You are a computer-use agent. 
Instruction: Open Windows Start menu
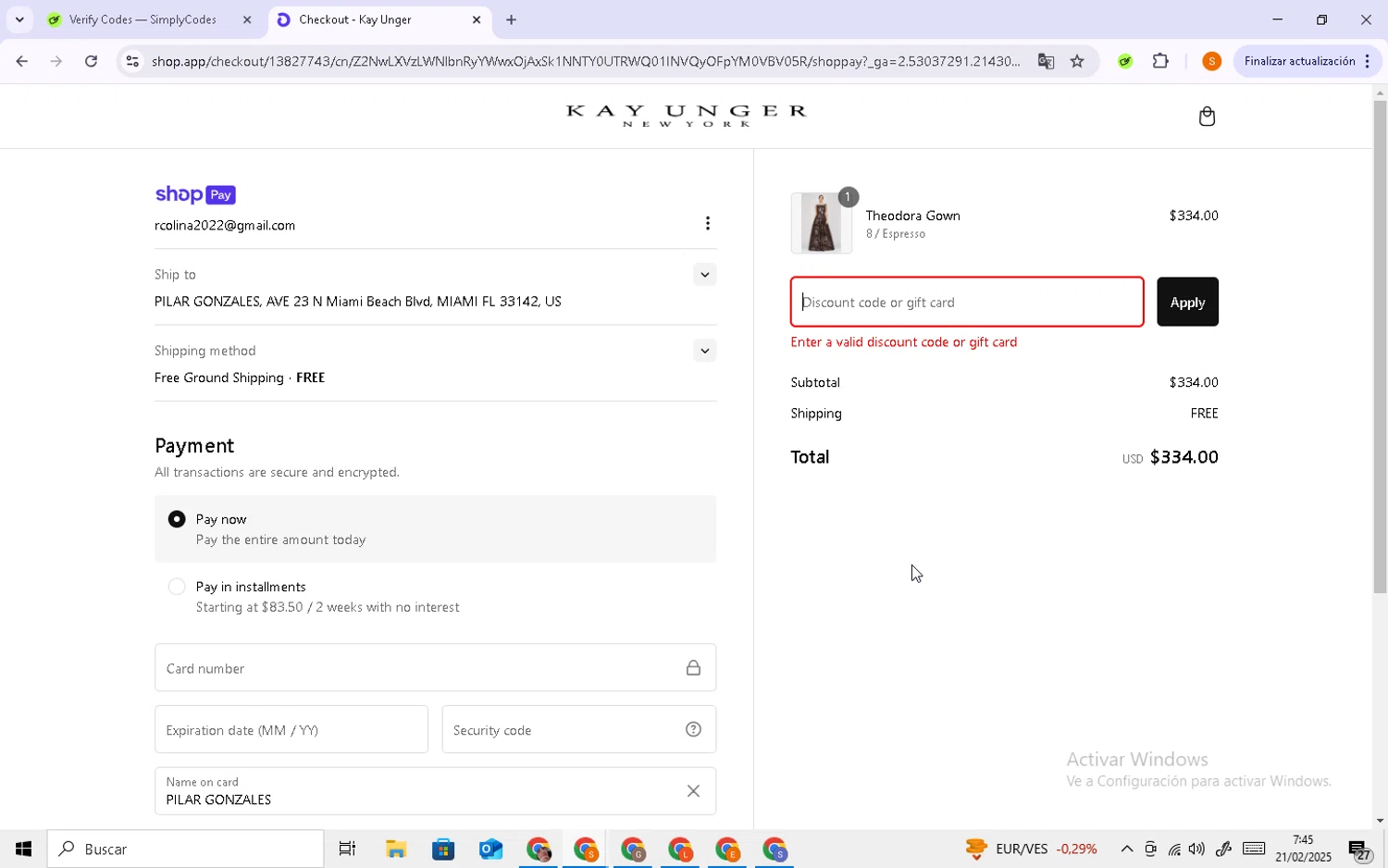23,849
